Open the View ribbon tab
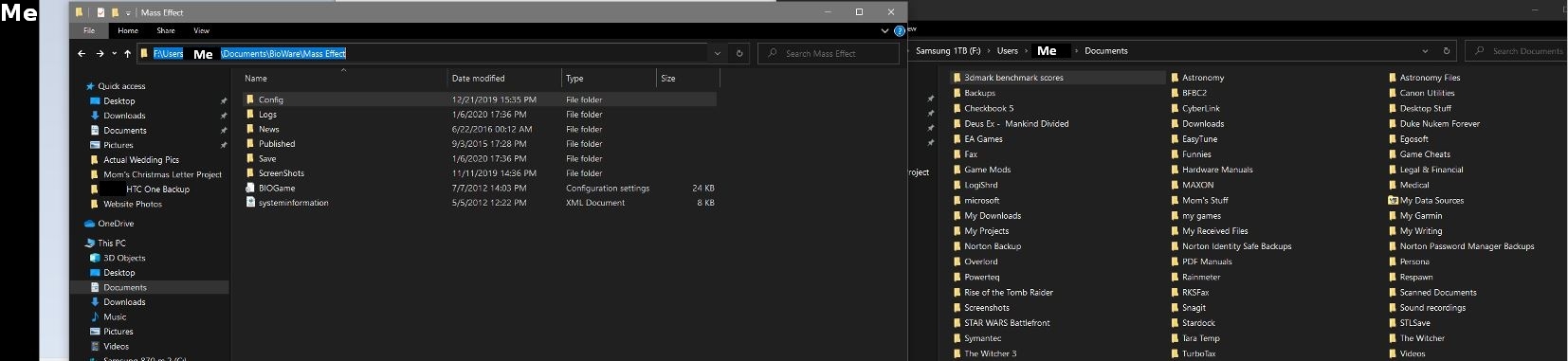Viewport: 1568px width, 361px height. 202,30
